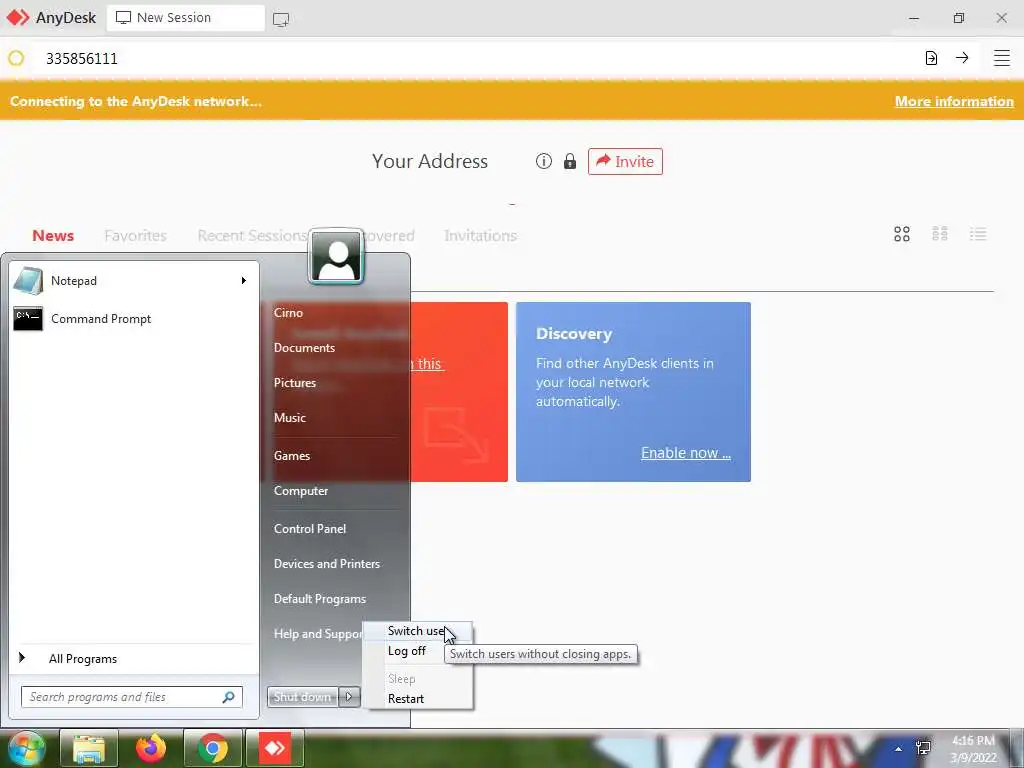Click the taskbar clock showing 4:16 PM

pos(973,749)
